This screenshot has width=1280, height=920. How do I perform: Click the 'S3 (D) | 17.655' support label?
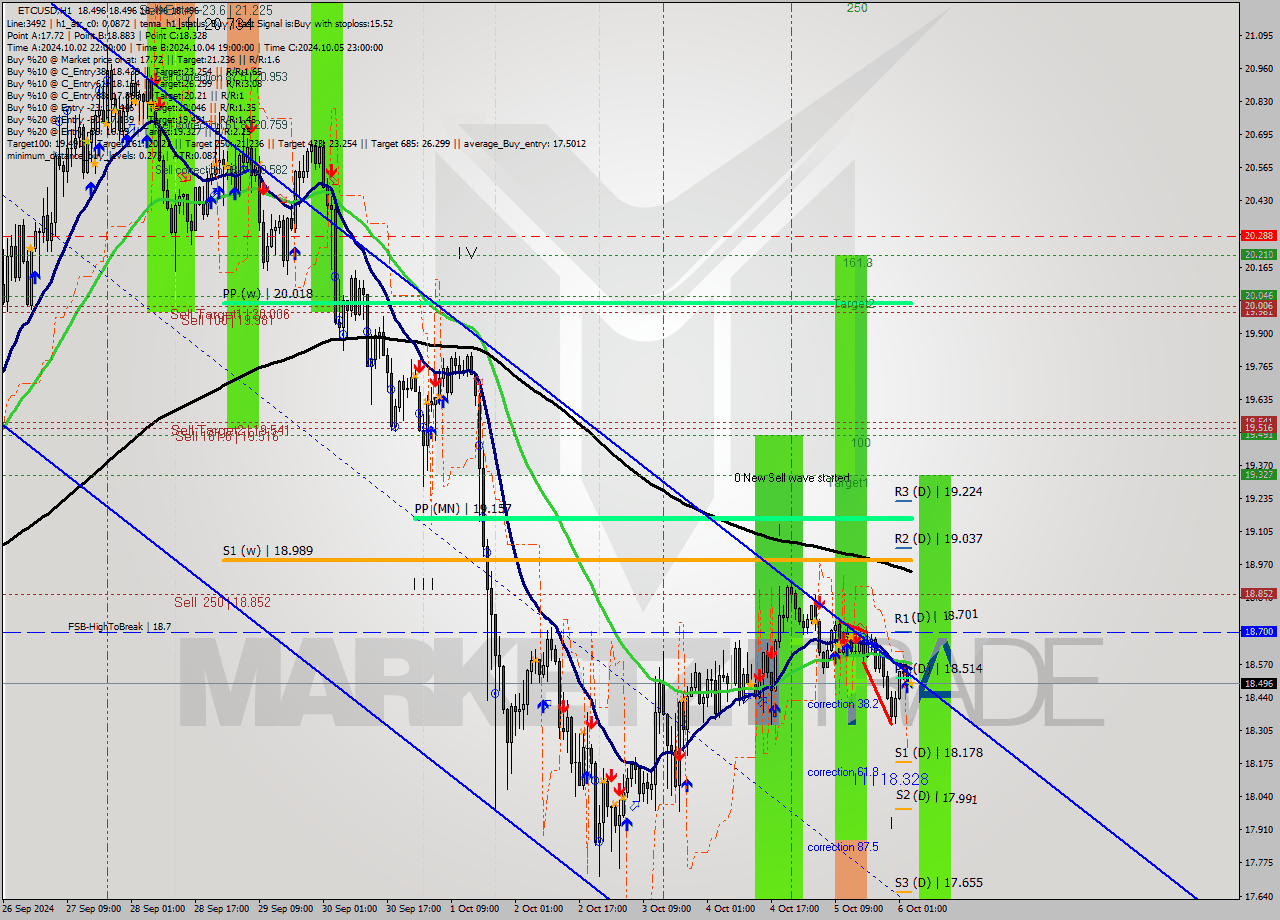tap(938, 883)
